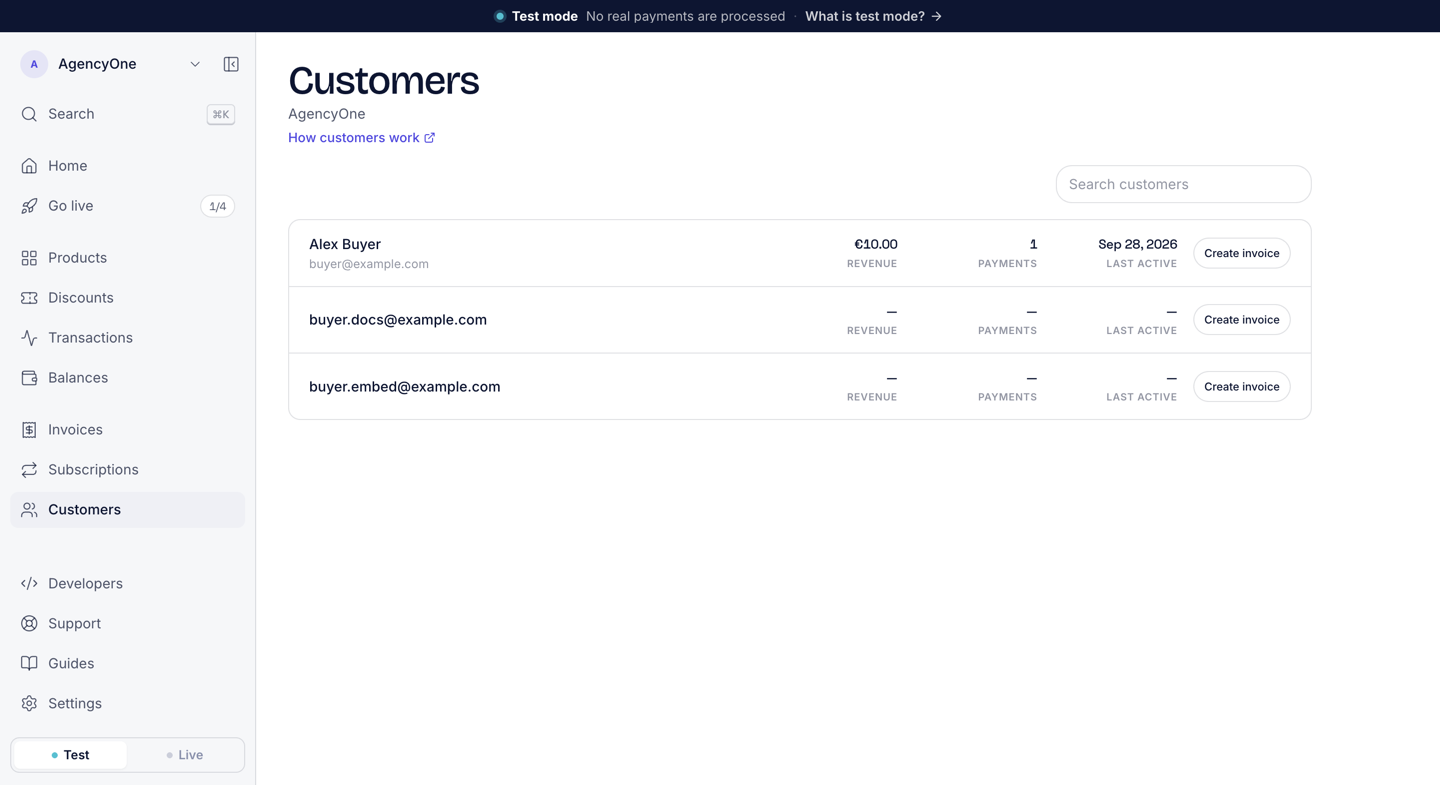The height and width of the screenshot is (785, 1440).
Task: Go to Products page
Action: click(x=128, y=258)
